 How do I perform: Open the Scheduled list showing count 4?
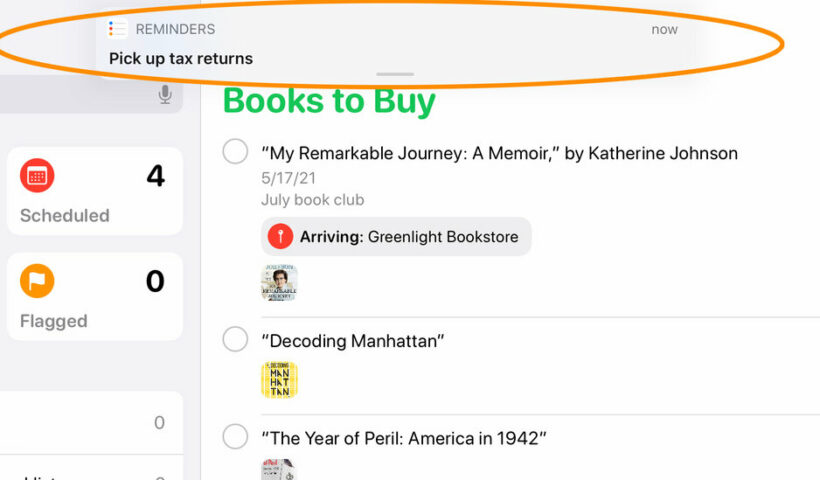click(95, 191)
